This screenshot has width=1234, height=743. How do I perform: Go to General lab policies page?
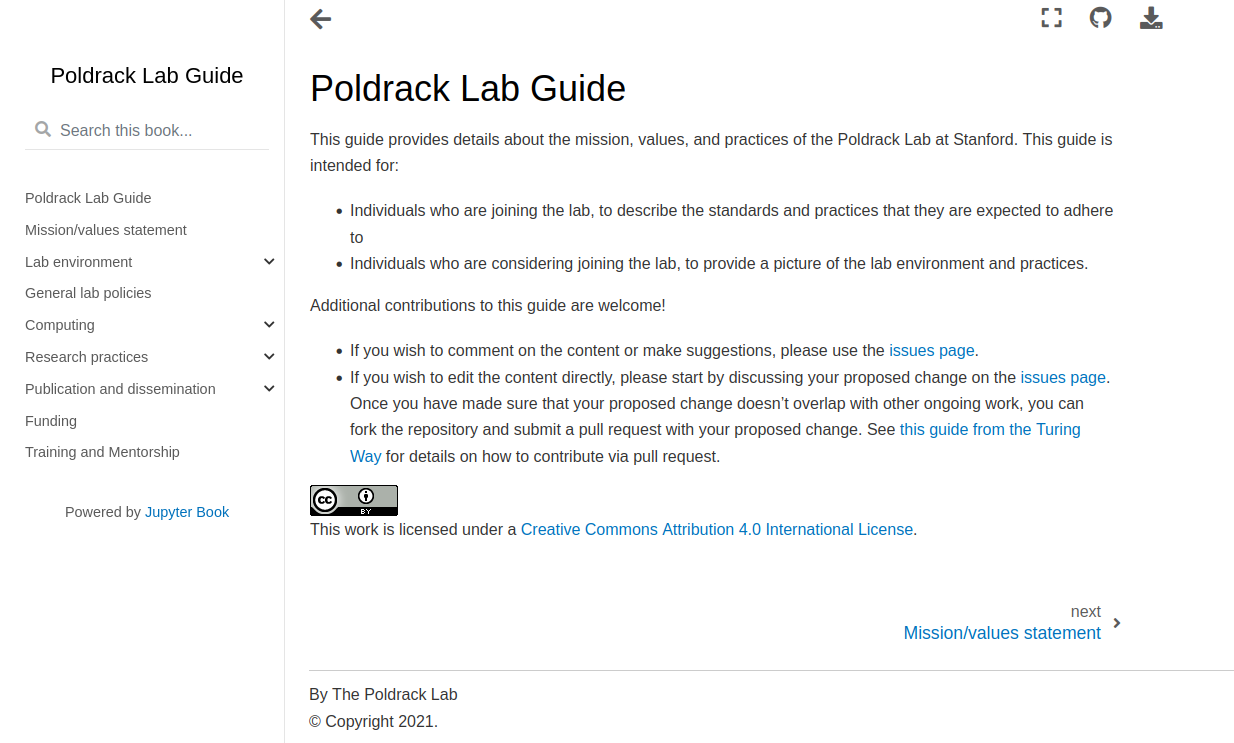point(88,293)
